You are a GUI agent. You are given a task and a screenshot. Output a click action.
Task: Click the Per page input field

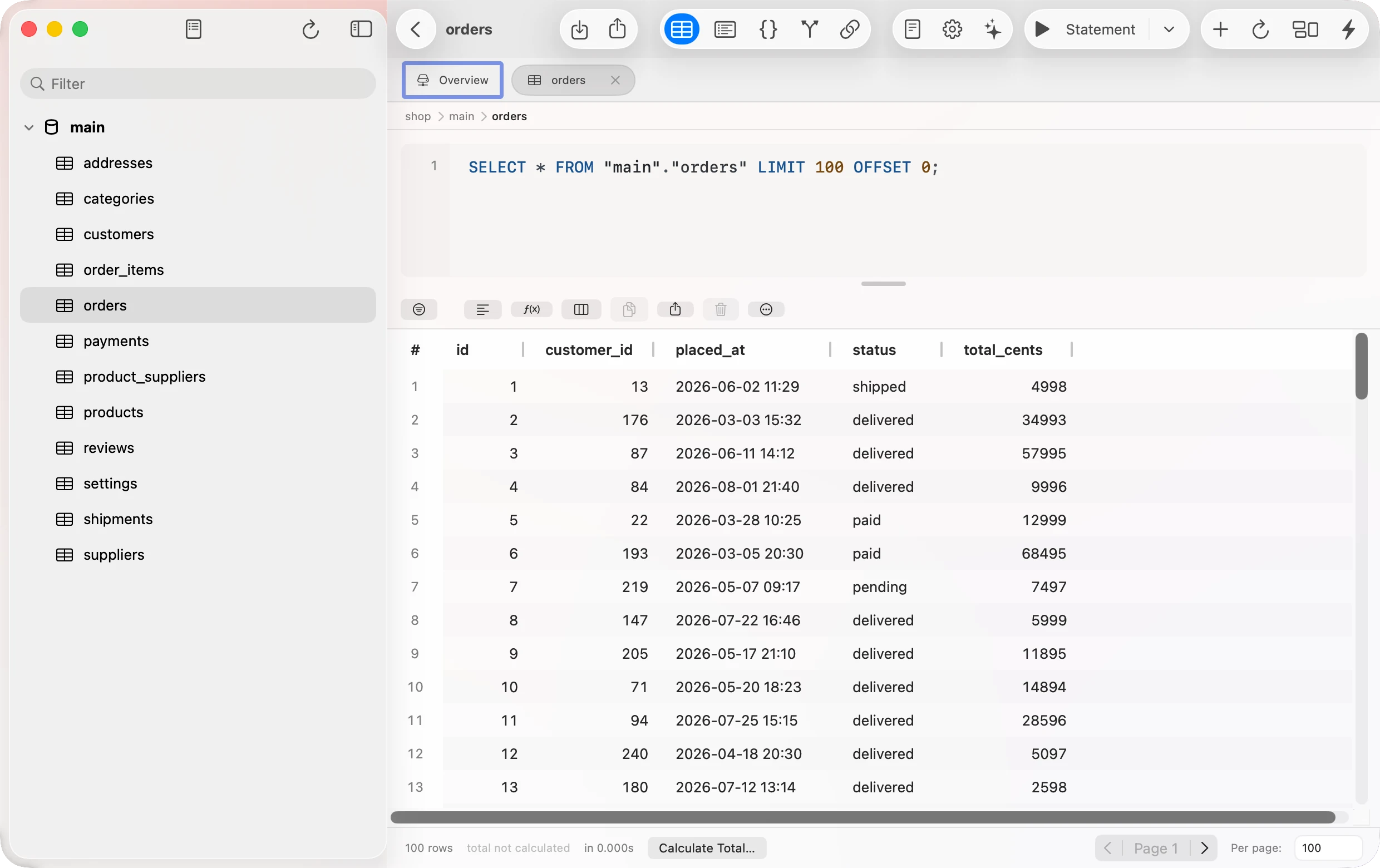[1328, 849]
